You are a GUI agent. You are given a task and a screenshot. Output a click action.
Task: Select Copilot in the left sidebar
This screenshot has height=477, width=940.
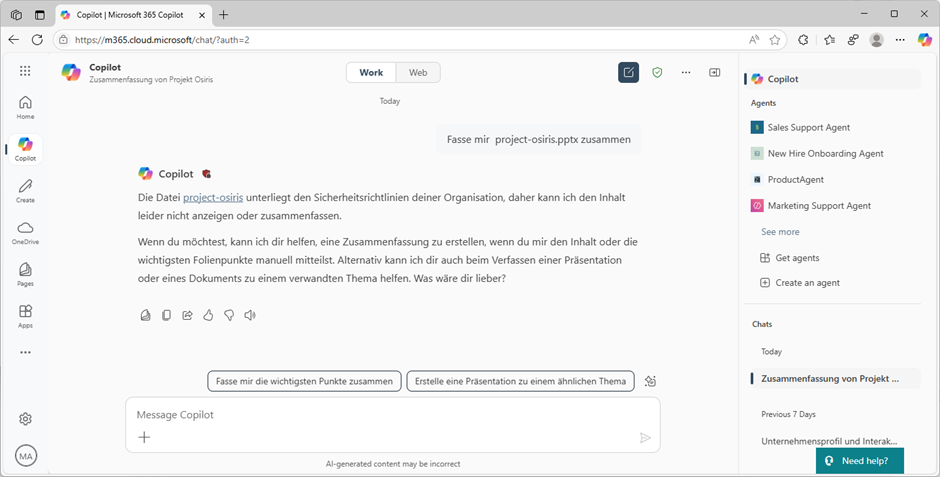pos(25,149)
